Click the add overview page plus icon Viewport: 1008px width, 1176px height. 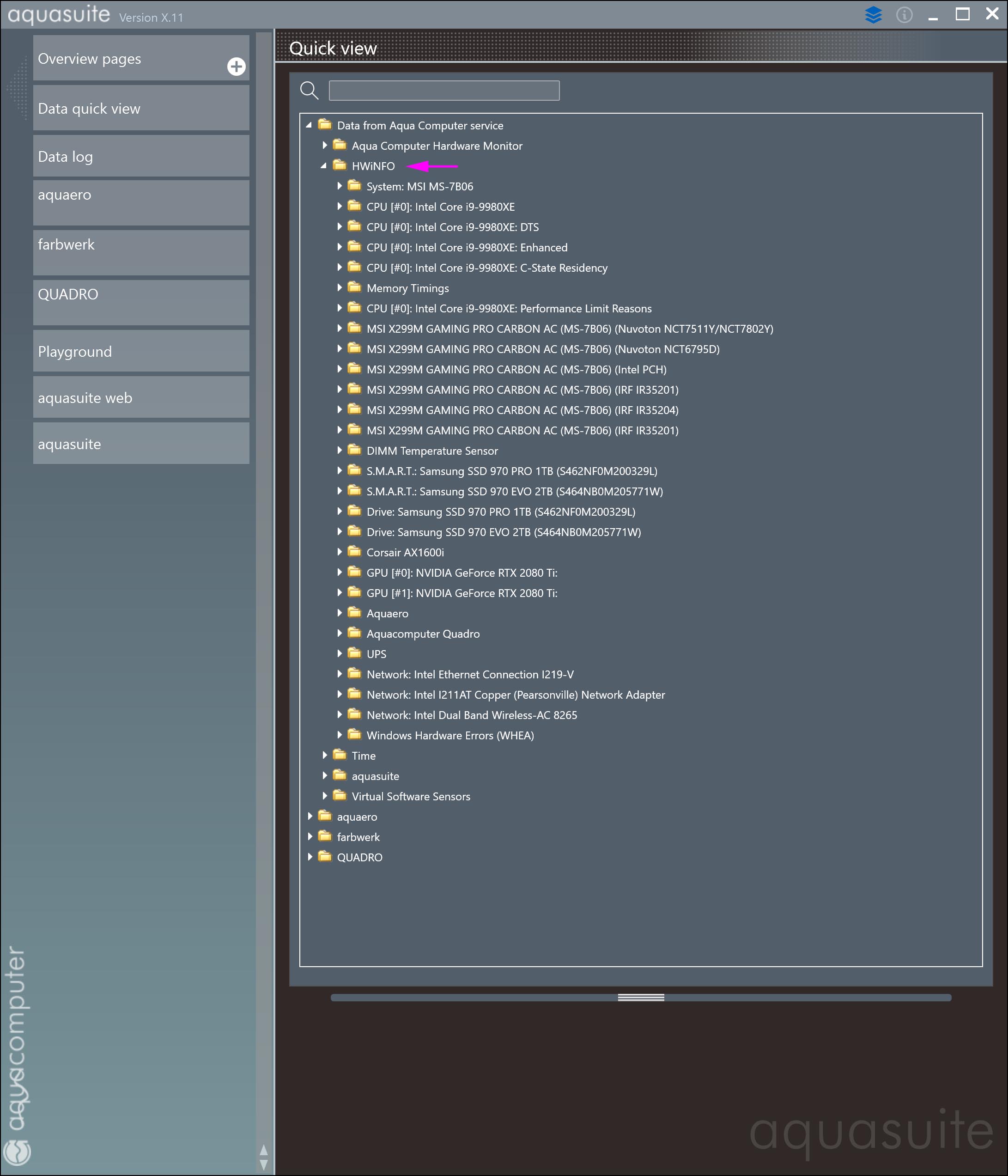236,67
